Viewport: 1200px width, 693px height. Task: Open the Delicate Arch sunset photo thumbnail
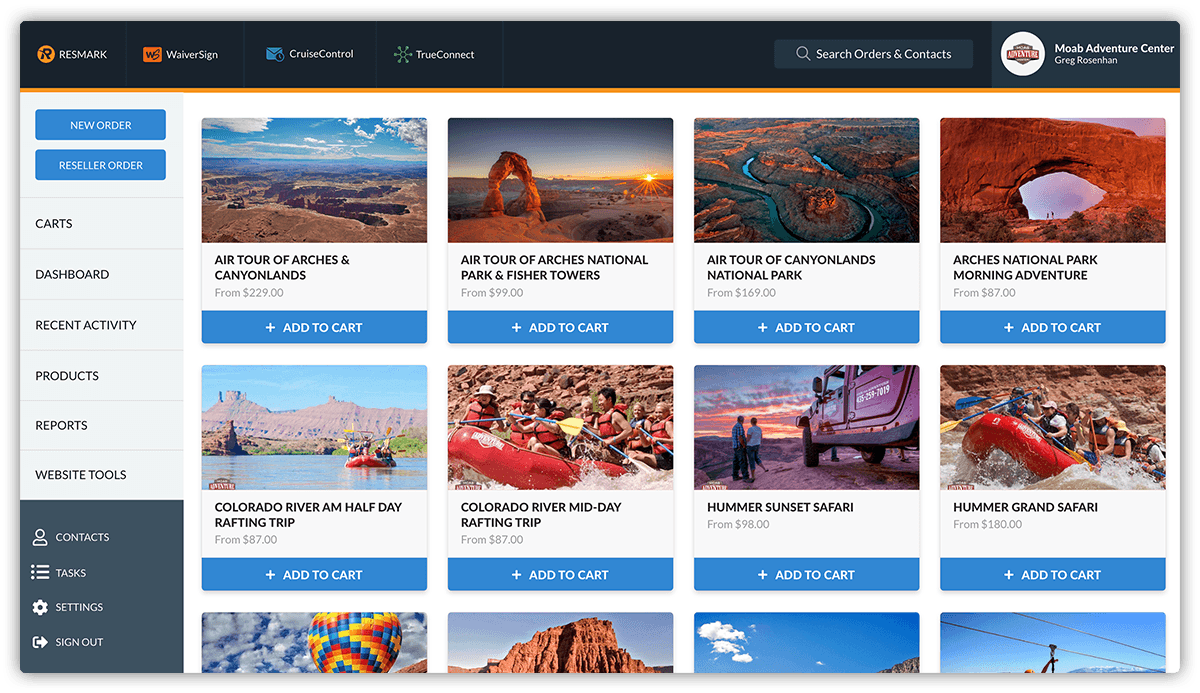click(x=560, y=180)
